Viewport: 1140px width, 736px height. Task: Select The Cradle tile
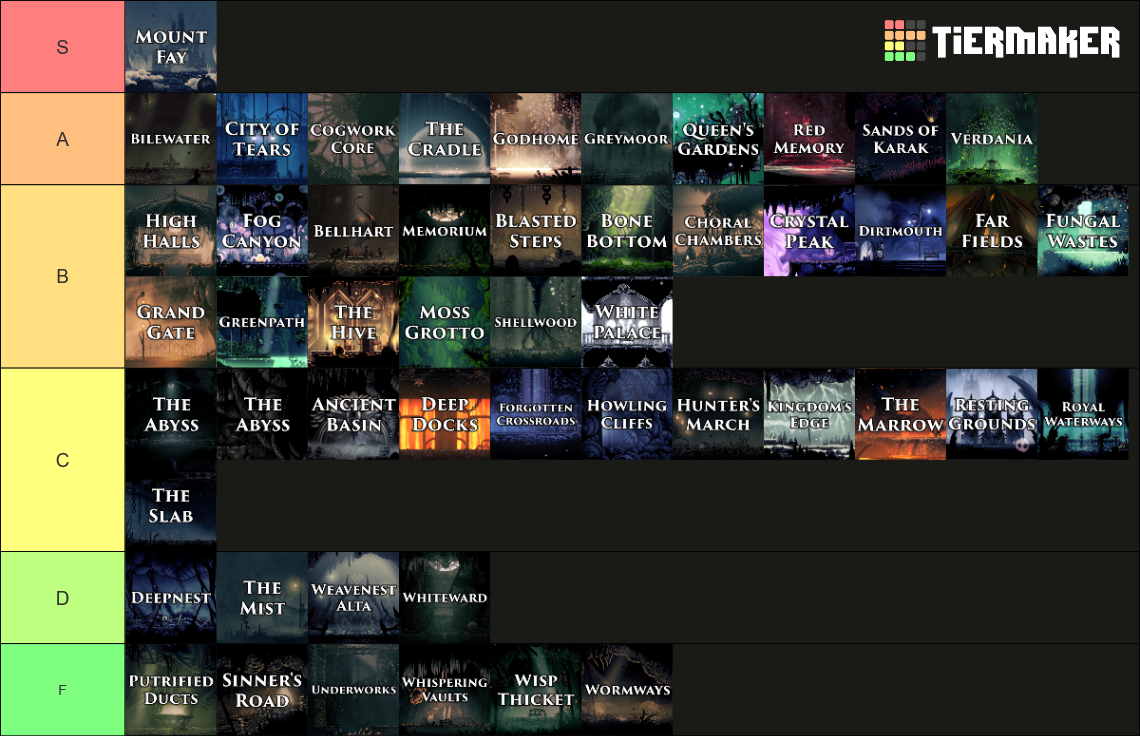pyautogui.click(x=444, y=138)
